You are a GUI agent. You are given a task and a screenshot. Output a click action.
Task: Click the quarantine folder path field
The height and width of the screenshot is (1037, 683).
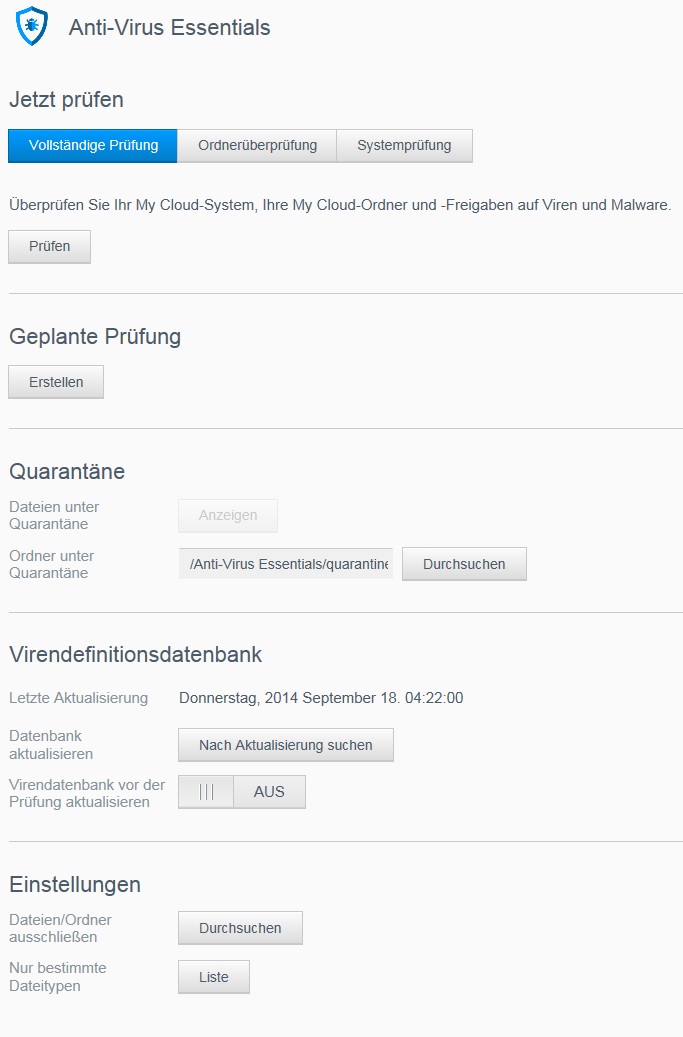click(x=286, y=564)
